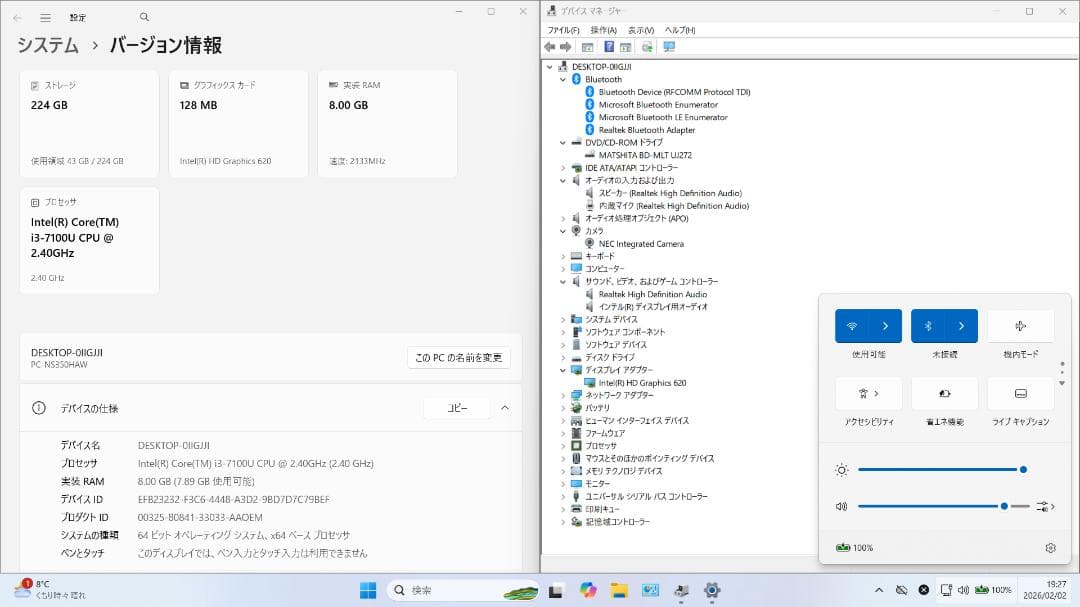Select NEC Integrated Camera in device tree
Viewport: 1080px width, 607px height.
point(639,243)
